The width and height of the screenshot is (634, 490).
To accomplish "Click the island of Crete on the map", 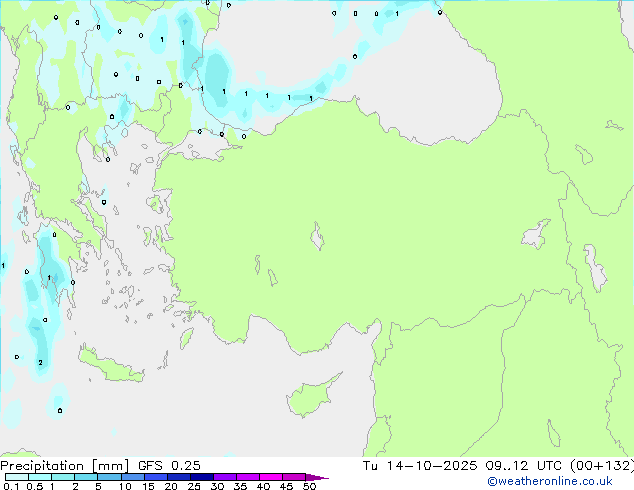I will (x=112, y=365).
